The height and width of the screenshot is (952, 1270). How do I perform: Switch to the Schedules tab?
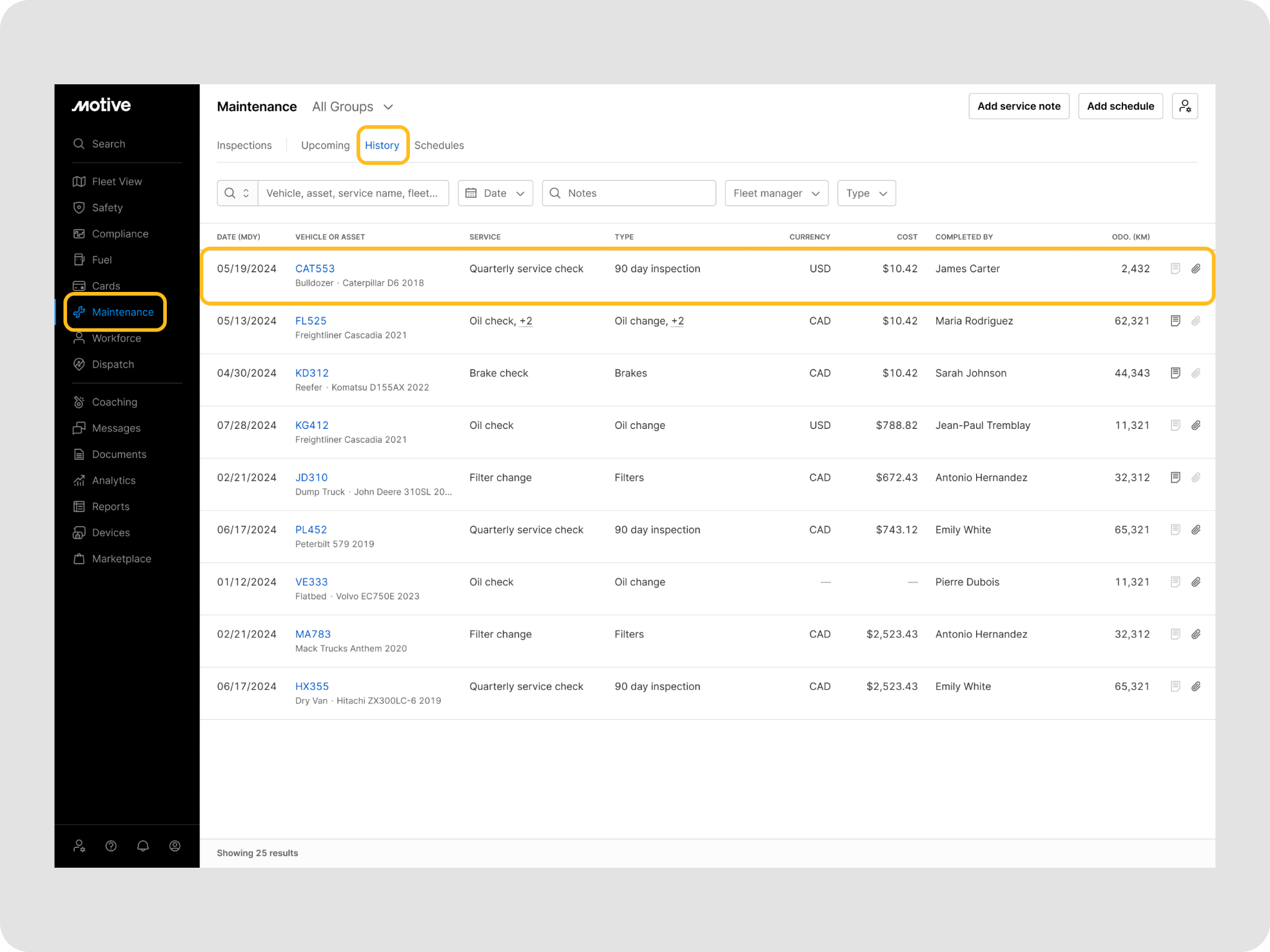click(439, 145)
